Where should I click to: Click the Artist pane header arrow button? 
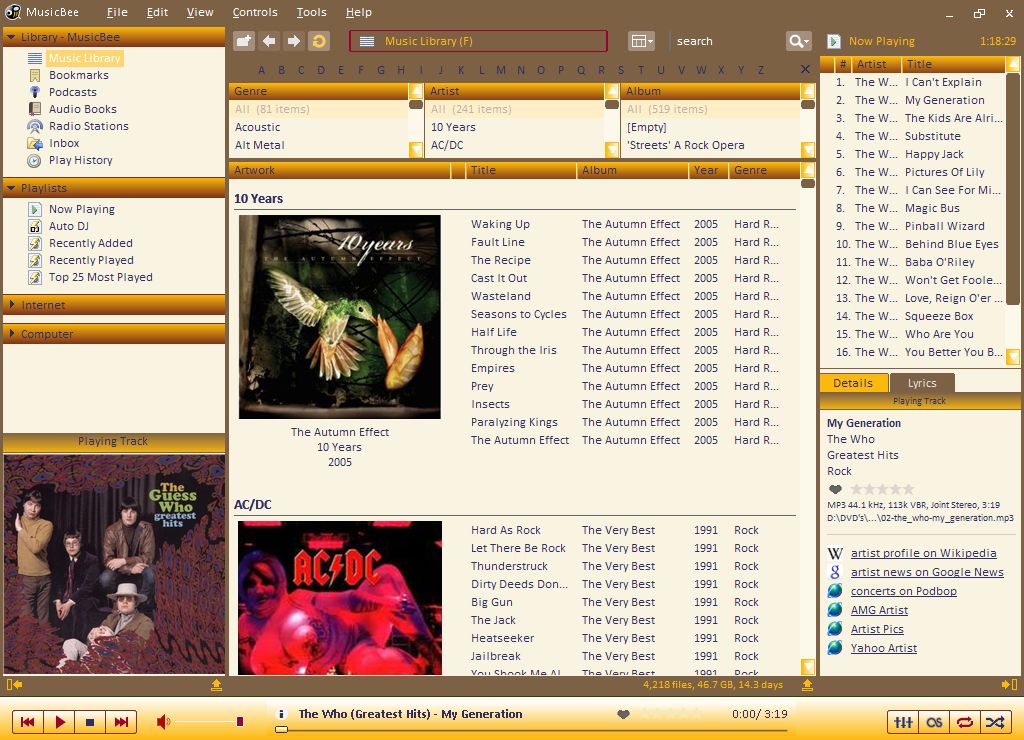[x=612, y=91]
